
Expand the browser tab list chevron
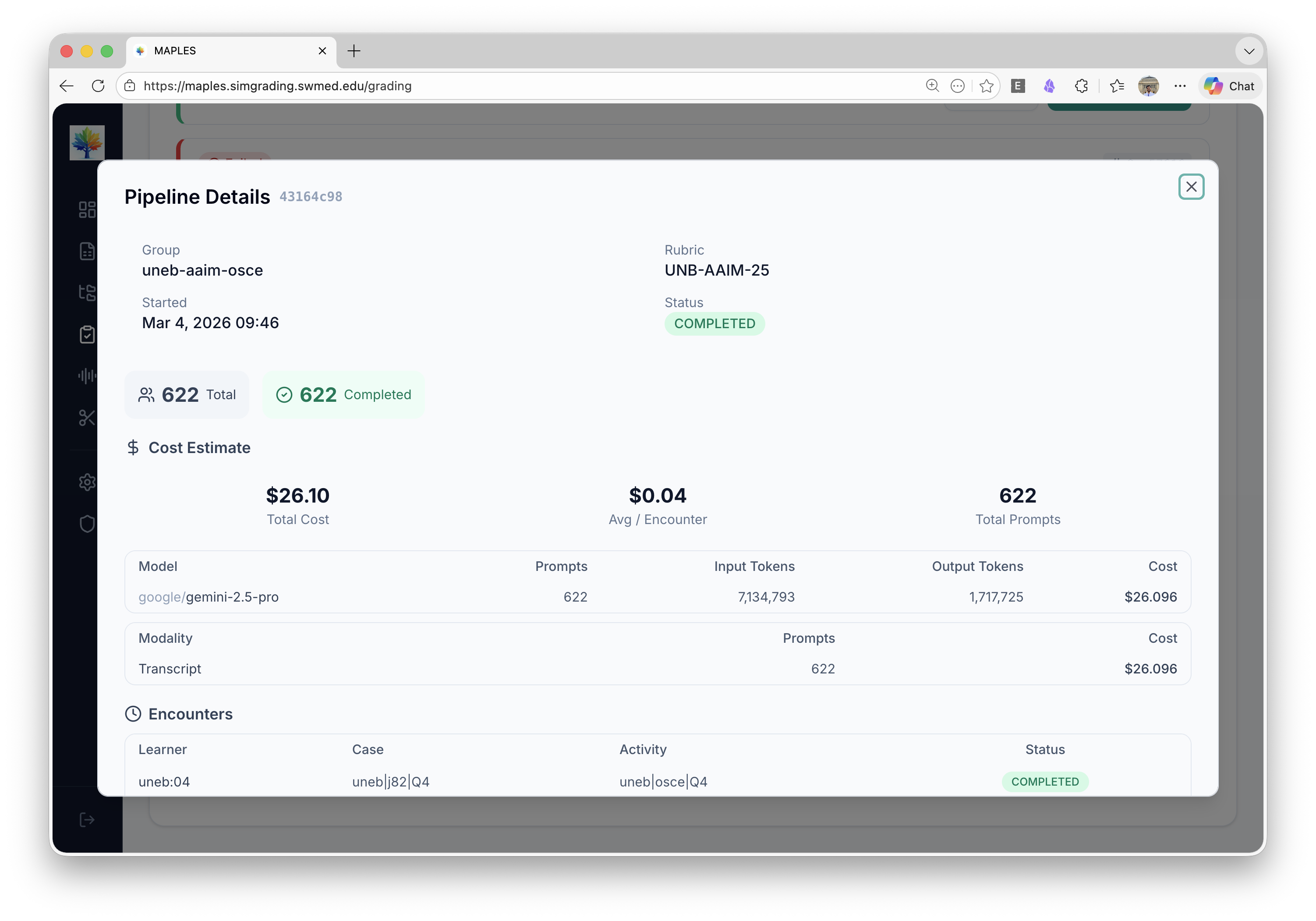[x=1249, y=52]
